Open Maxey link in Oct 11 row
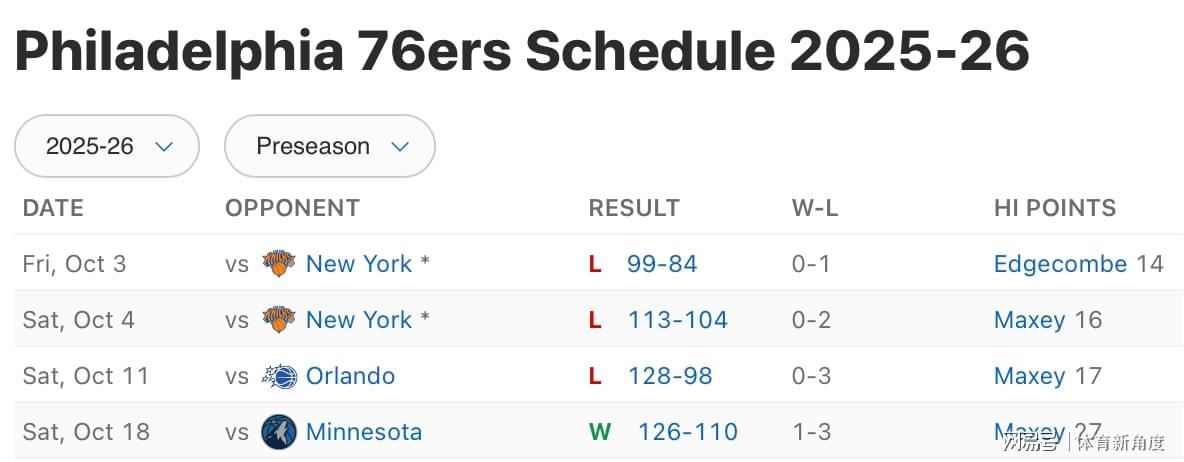Screen dimensions: 1184x462 (x=1029, y=376)
